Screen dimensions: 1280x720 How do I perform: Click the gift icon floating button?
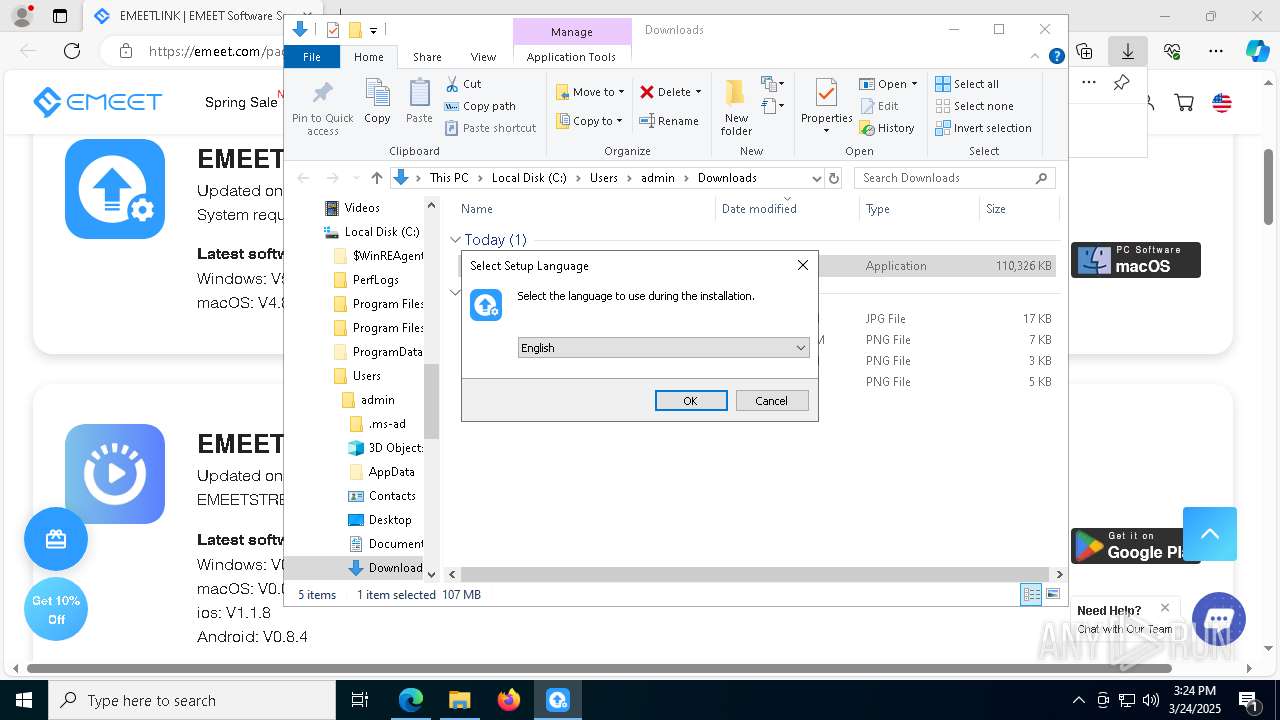point(56,540)
